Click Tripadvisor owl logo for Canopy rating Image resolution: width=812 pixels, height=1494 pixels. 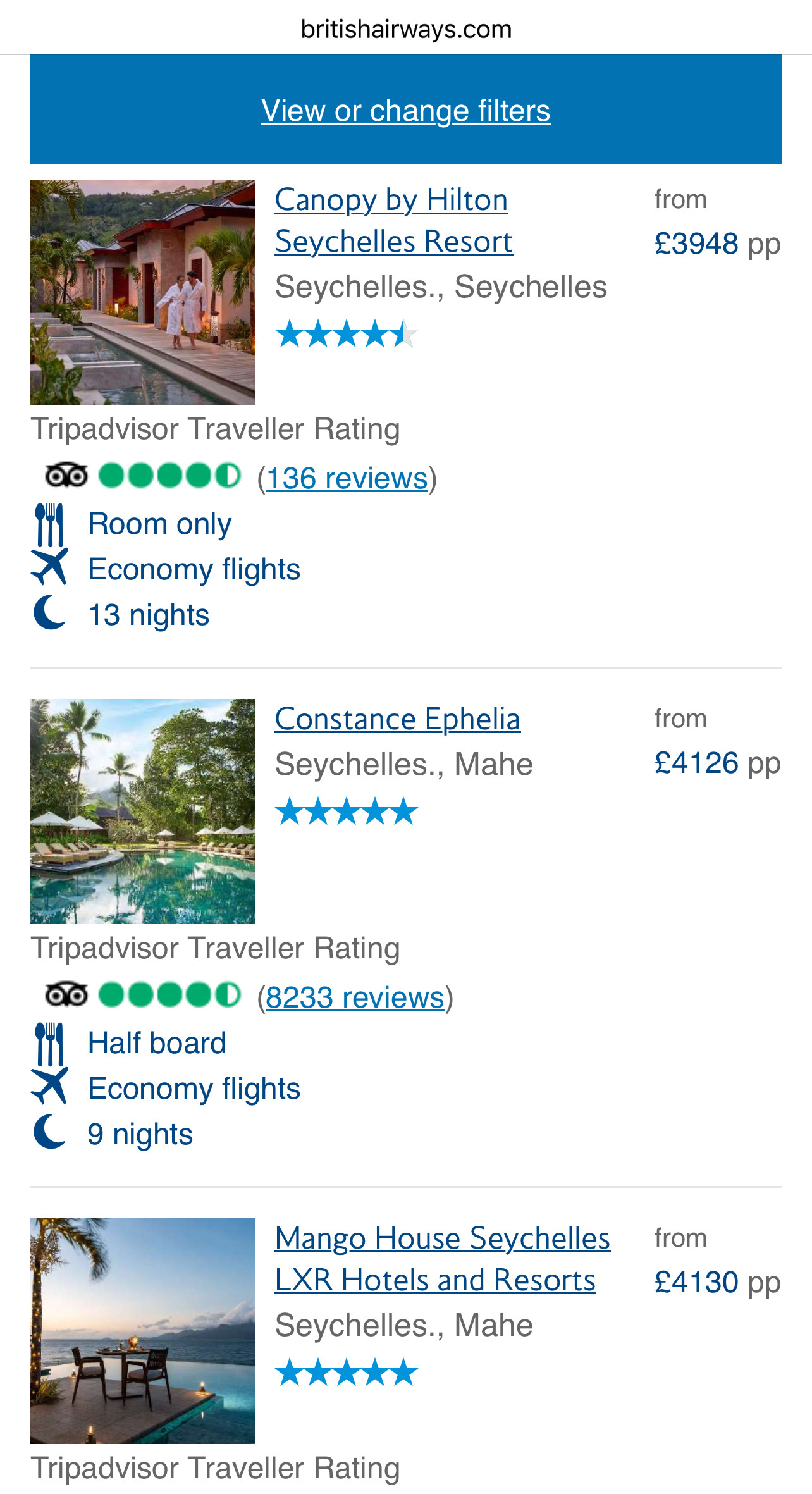pyautogui.click(x=66, y=476)
